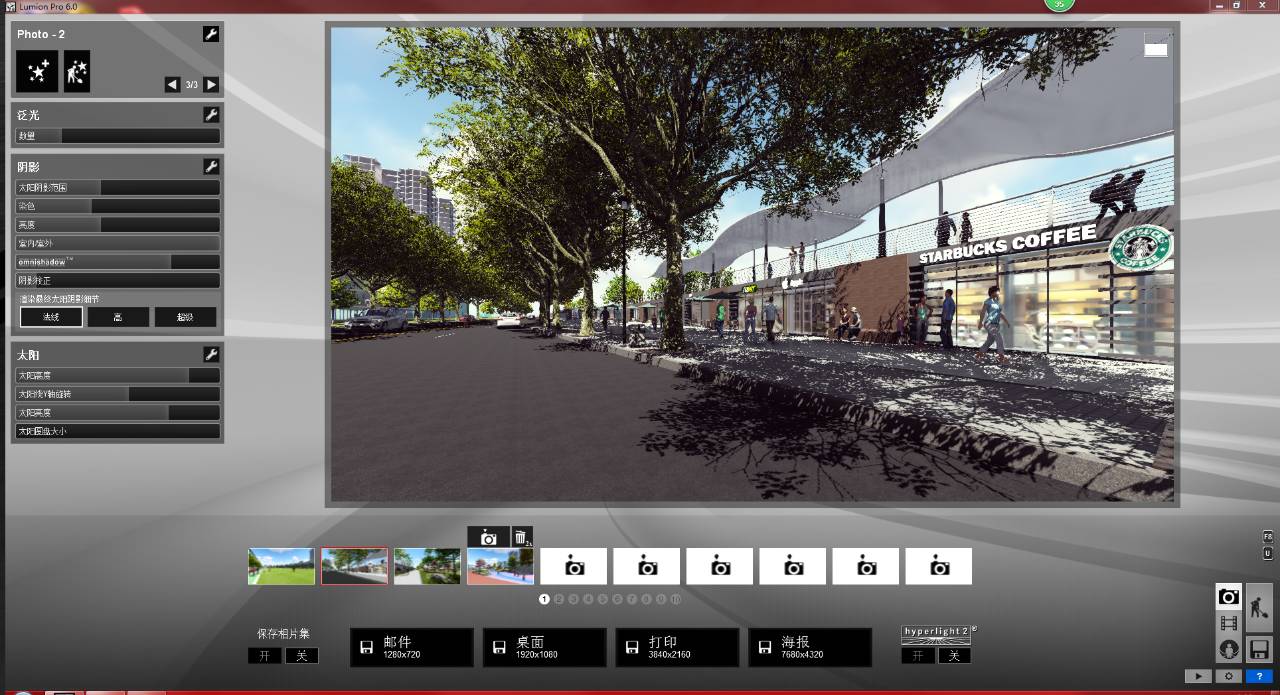Click the seventh empty camera photo slot
This screenshot has height=695, width=1280.
coord(720,566)
